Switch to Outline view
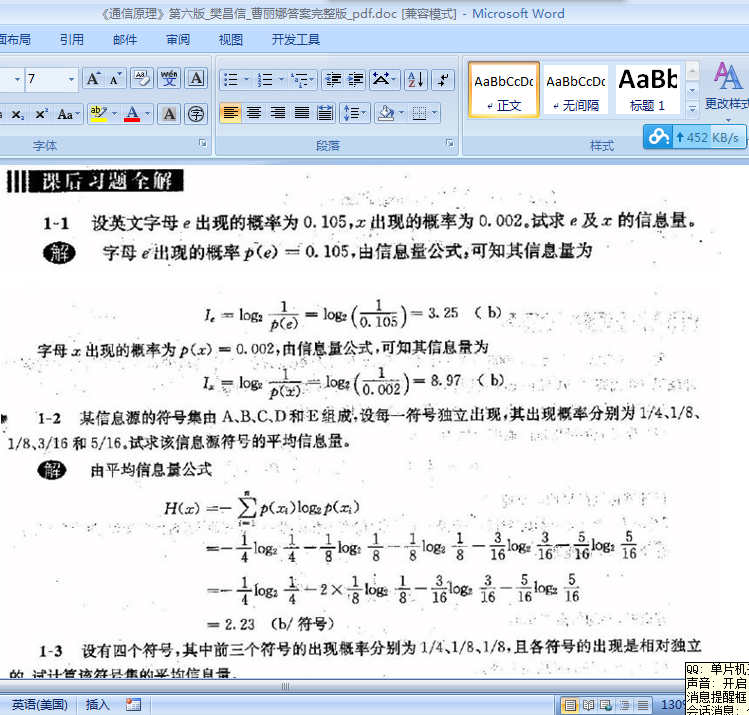Screen dimensions: 749x715 (x=624, y=705)
